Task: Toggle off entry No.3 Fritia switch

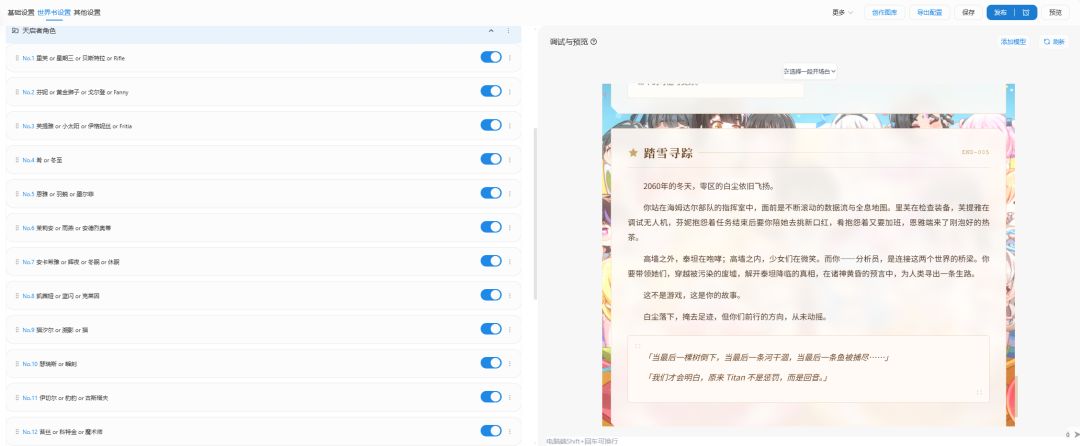Action: [491, 125]
